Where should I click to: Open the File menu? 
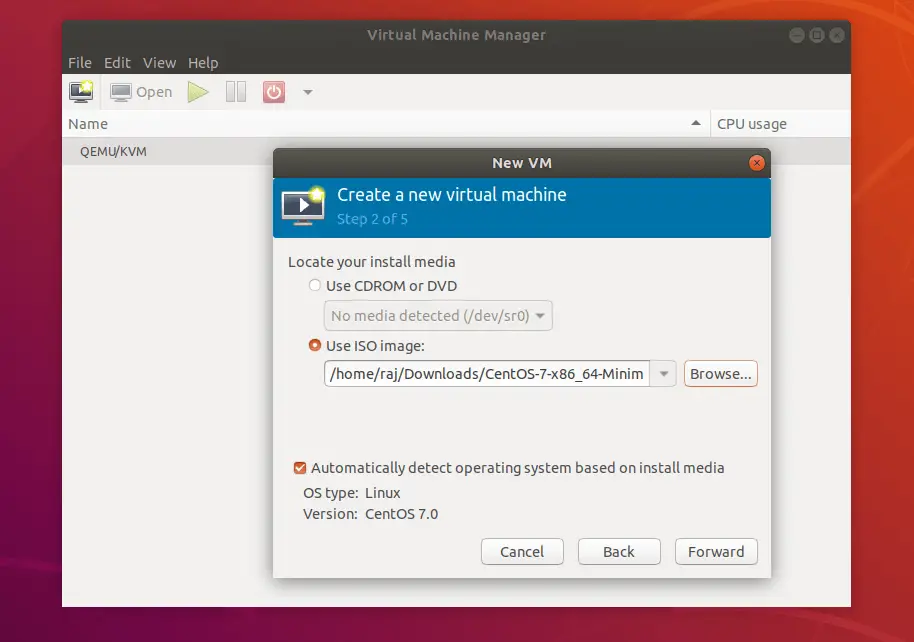coord(80,62)
